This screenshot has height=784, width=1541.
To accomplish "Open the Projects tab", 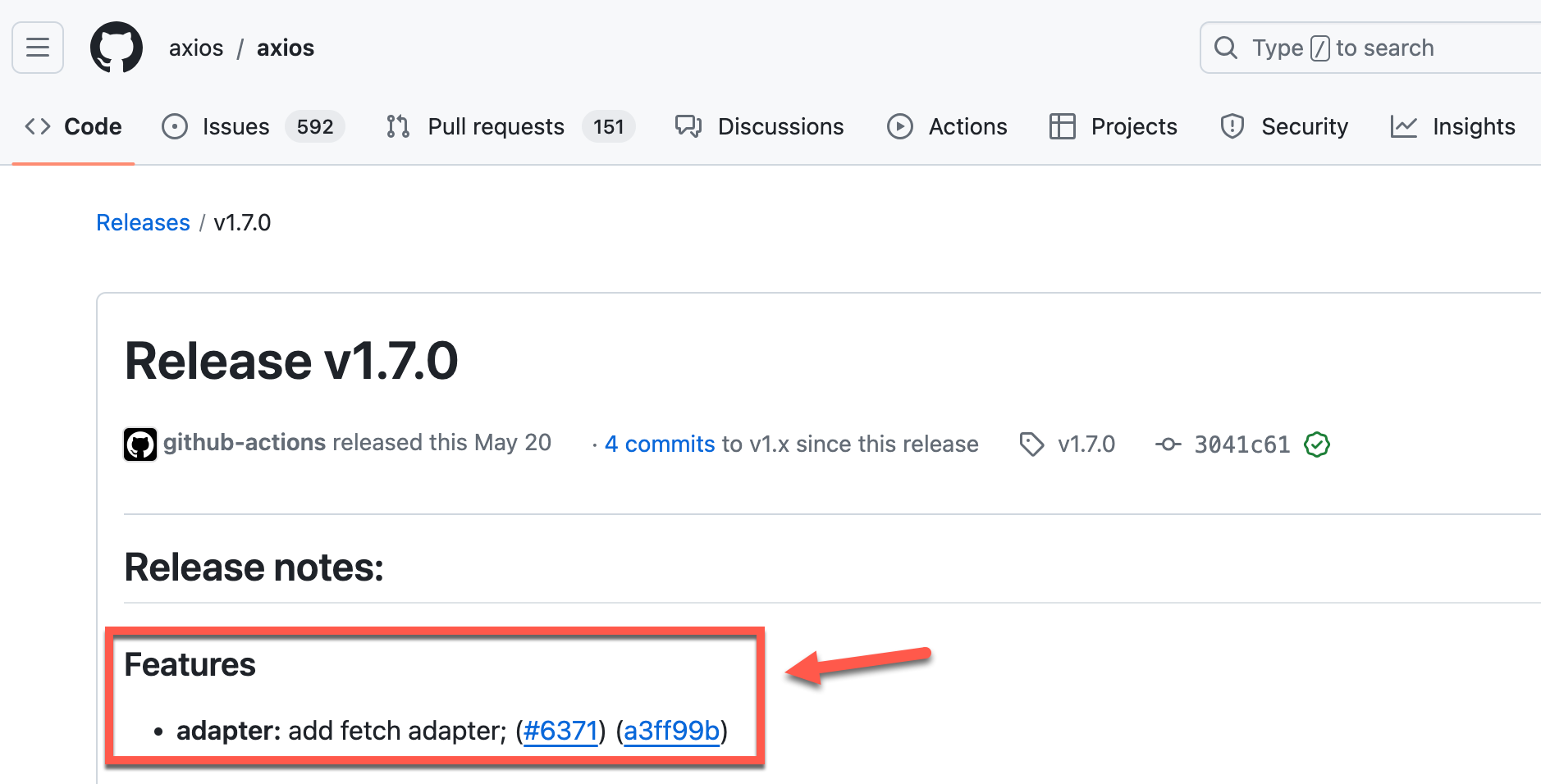I will (1113, 126).
